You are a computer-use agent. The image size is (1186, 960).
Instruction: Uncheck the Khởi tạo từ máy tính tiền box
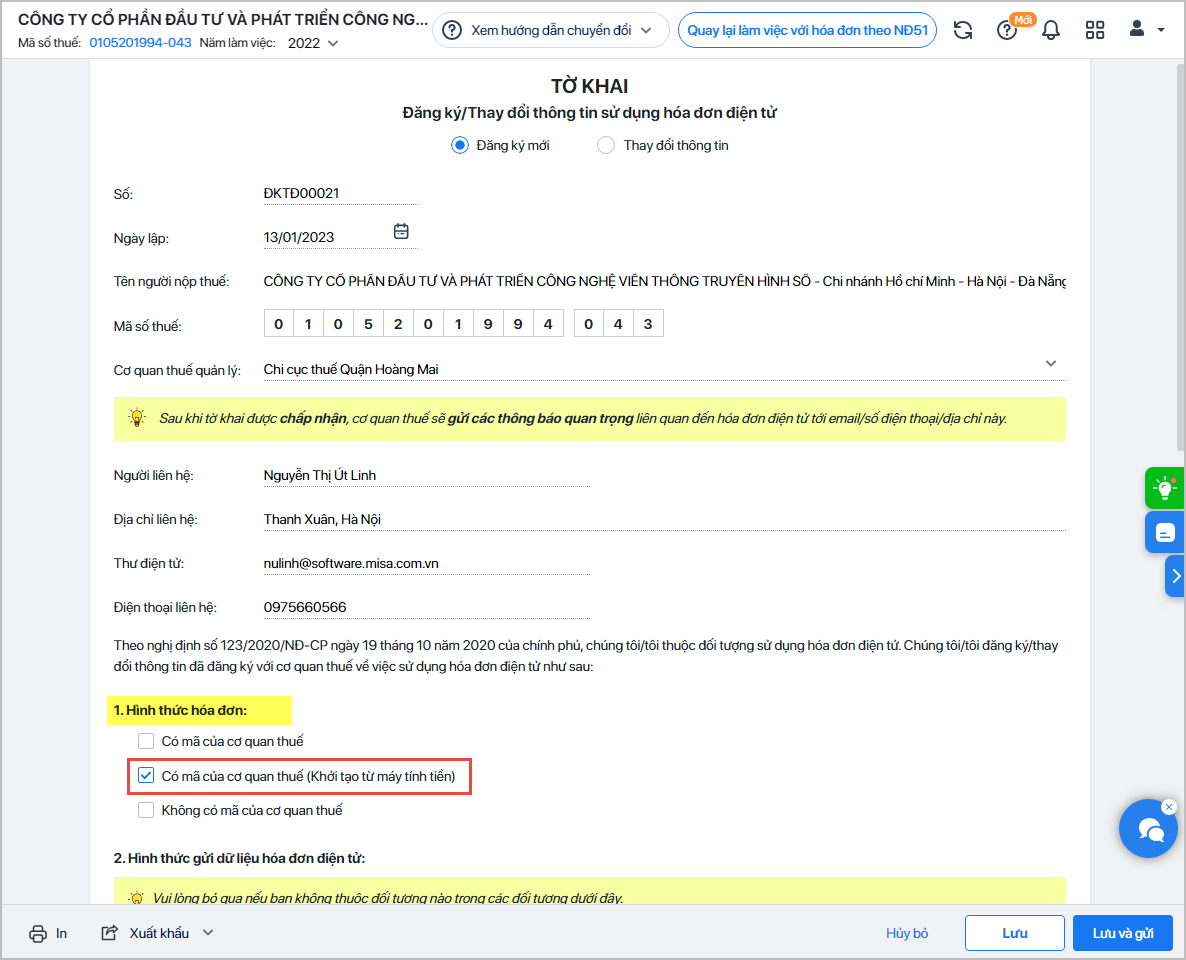click(x=146, y=776)
